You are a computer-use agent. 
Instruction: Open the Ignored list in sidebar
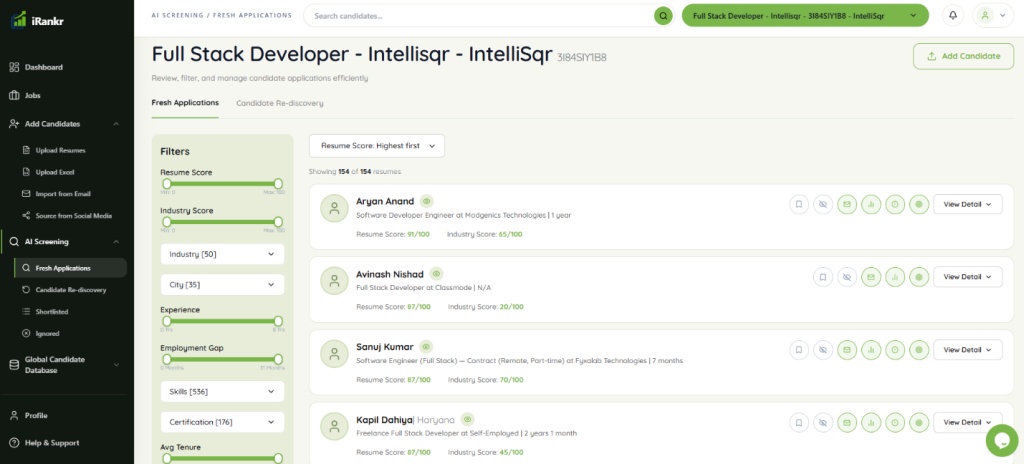click(x=47, y=333)
